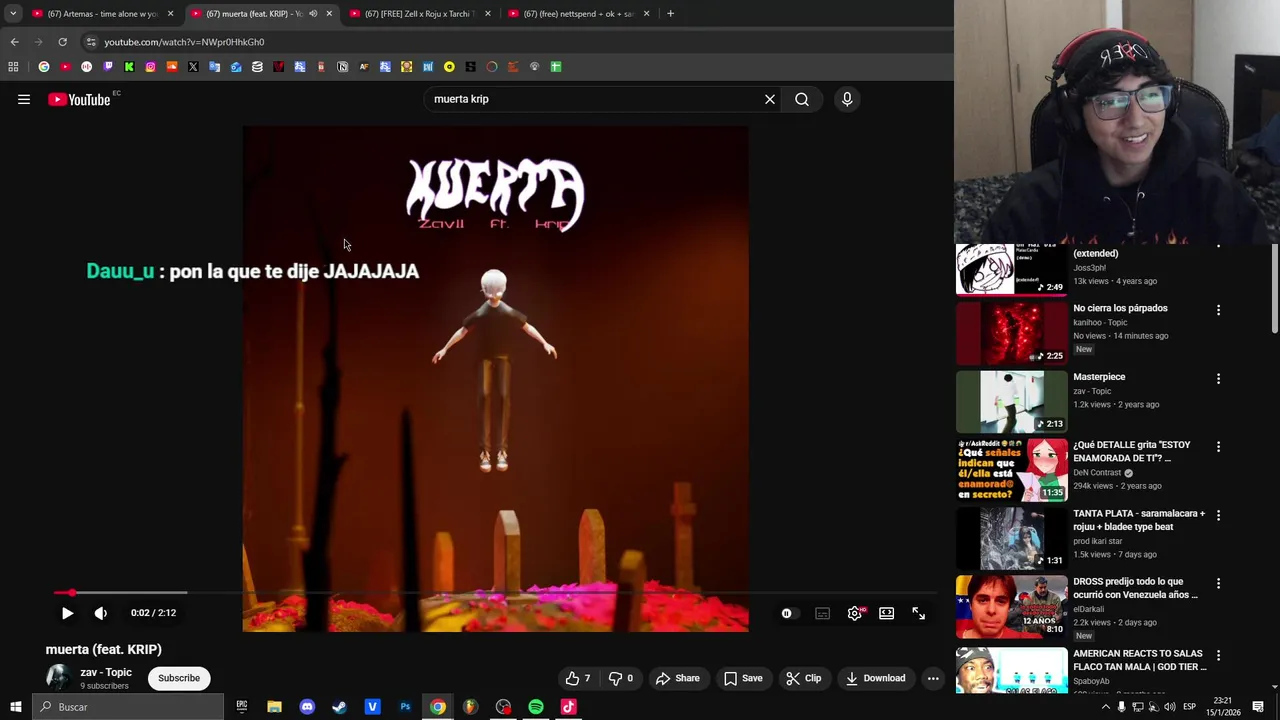The height and width of the screenshot is (720, 1280).
Task: Like the video with thumbs up
Action: 578,678
